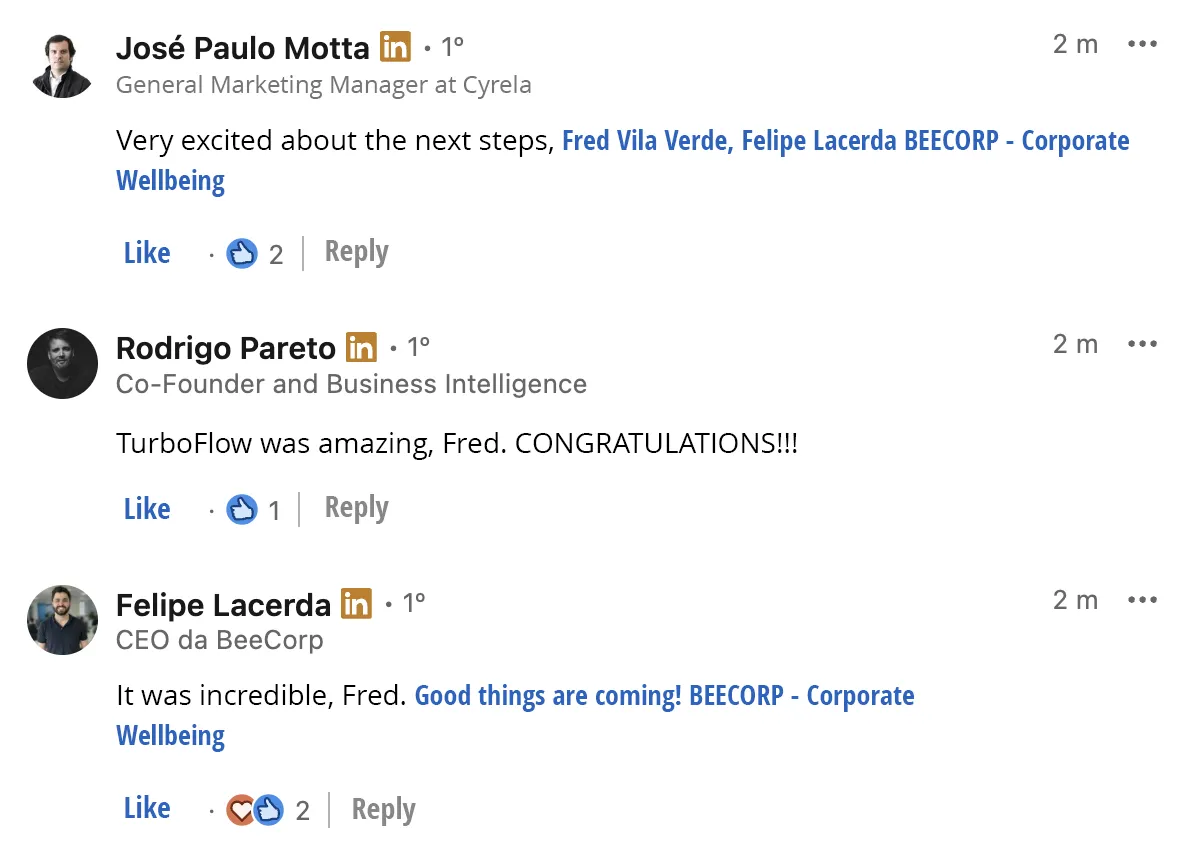Viewport: 1200px width, 862px height.
Task: Open José Paulo Motta's profile photo
Action: pyautogui.click(x=62, y=64)
